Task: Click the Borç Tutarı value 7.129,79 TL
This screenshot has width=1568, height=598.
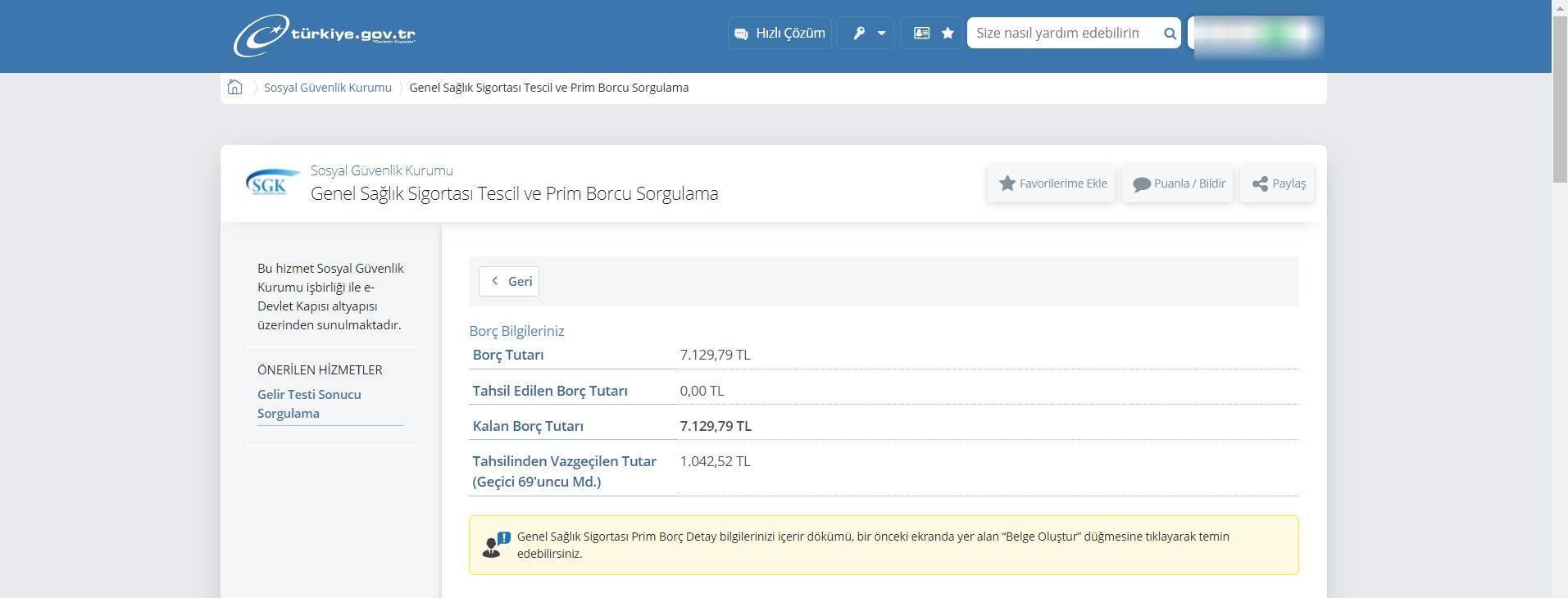Action: pyautogui.click(x=715, y=355)
